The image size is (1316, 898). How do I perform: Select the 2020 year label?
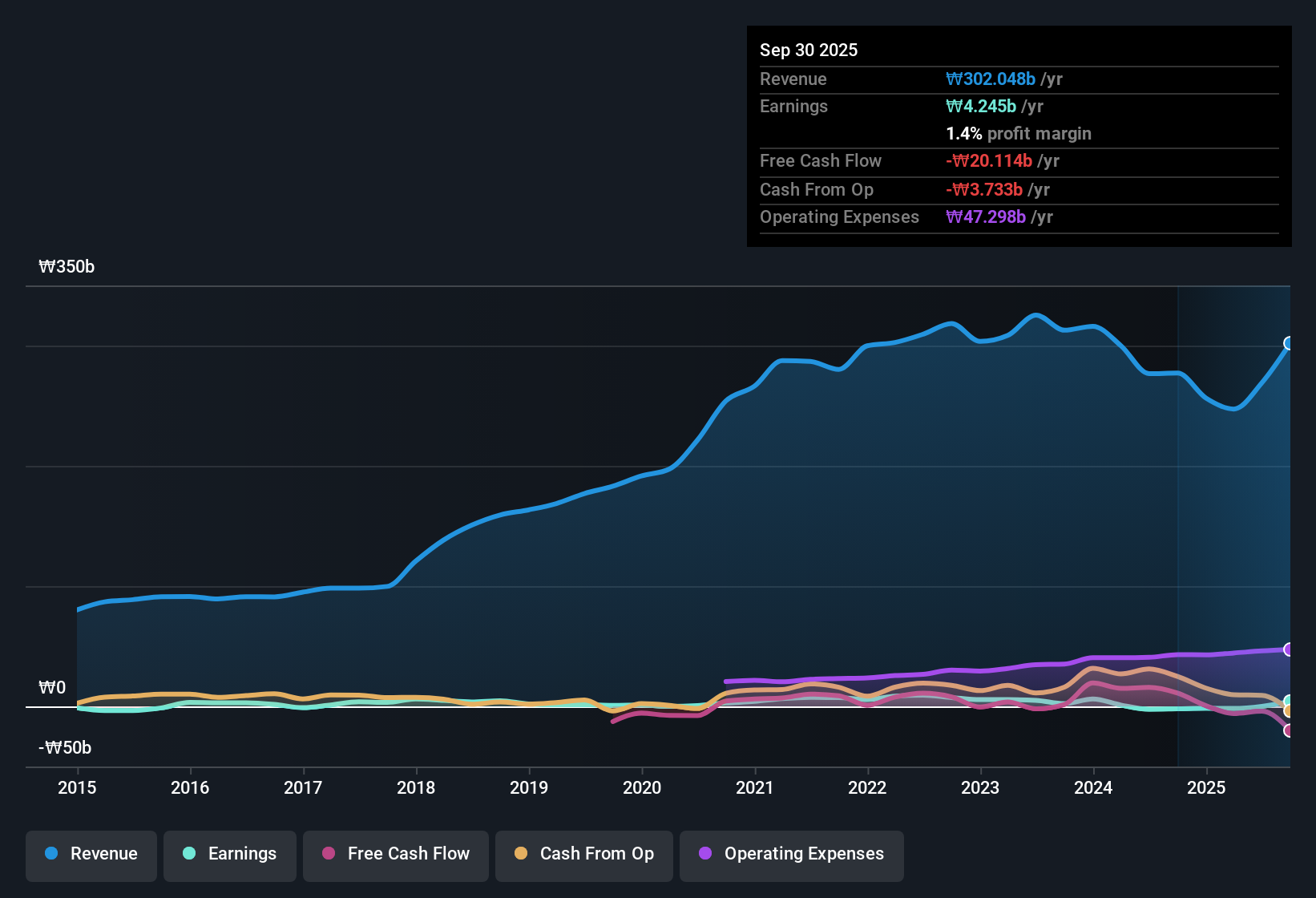coord(642,788)
